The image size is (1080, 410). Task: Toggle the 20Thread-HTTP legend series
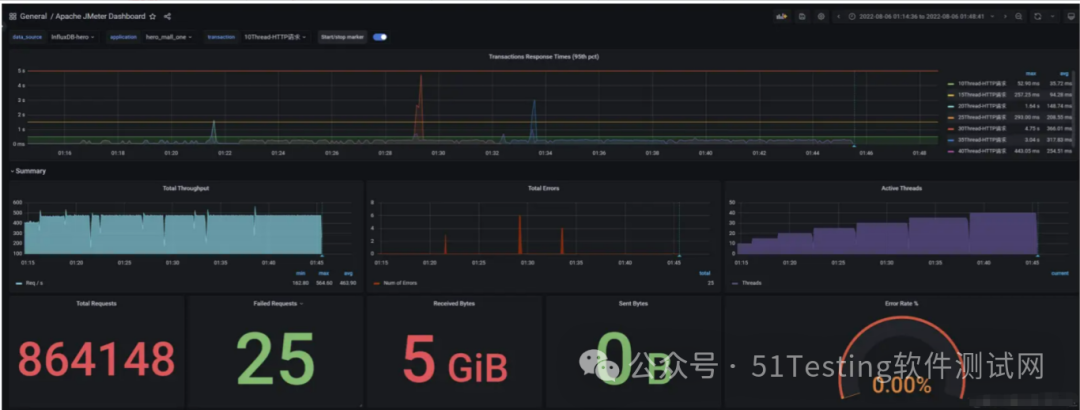[x=982, y=105]
